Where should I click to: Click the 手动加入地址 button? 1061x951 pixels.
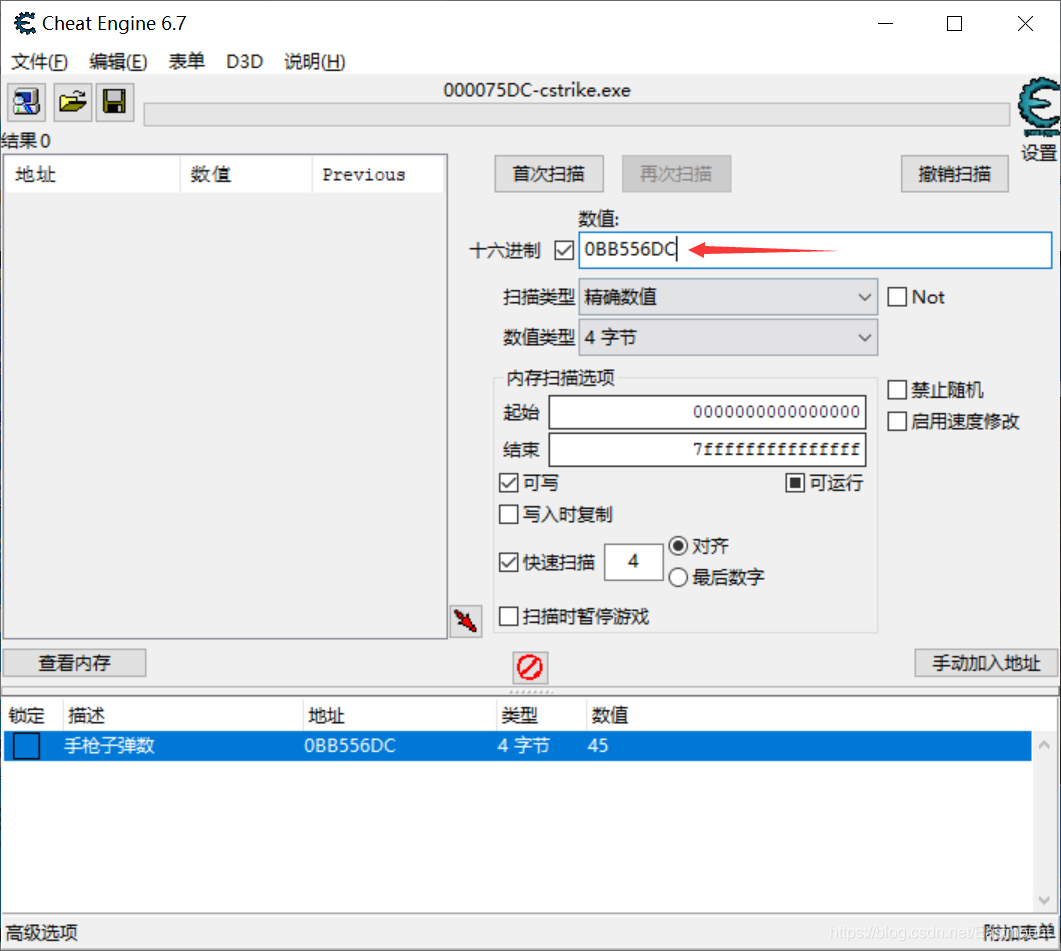point(986,663)
